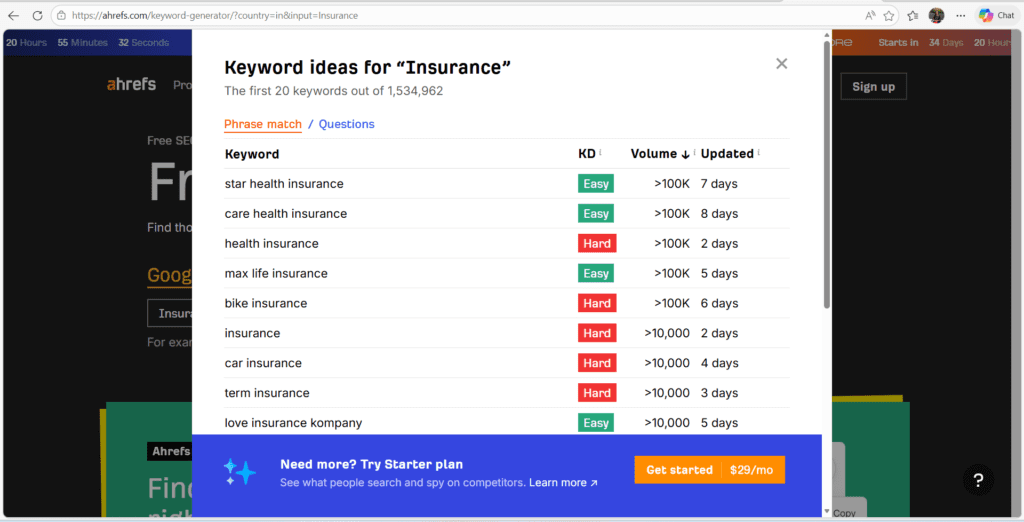Open the help question mark bubble
This screenshot has height=522, width=1024.
(x=978, y=480)
